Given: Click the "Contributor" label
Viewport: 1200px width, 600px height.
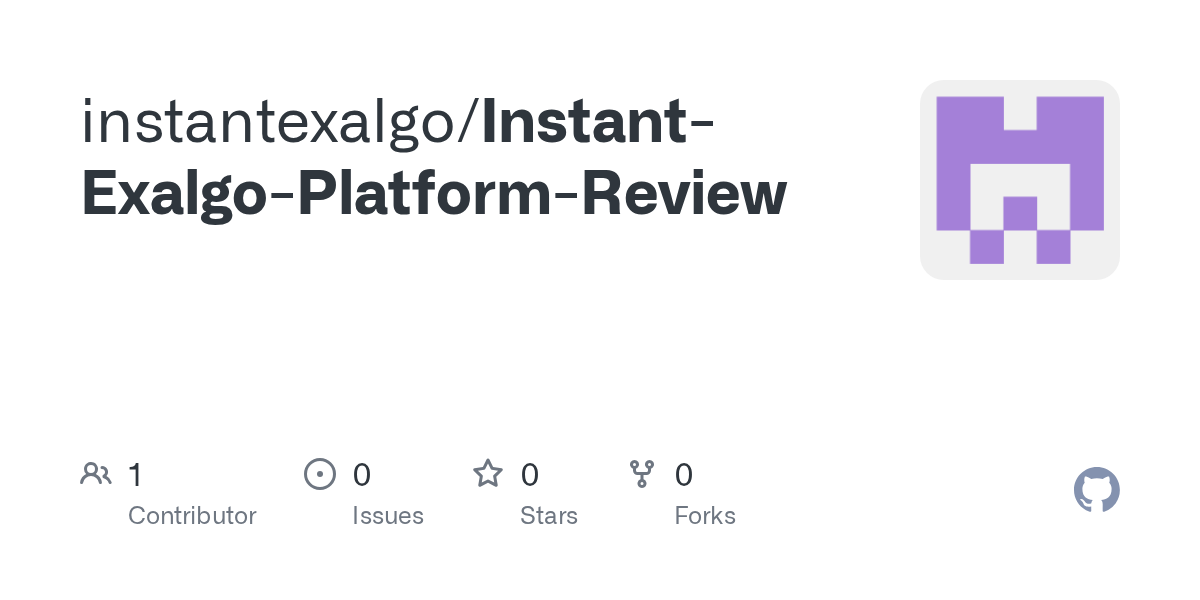Looking at the screenshot, I should pyautogui.click(x=192, y=516).
